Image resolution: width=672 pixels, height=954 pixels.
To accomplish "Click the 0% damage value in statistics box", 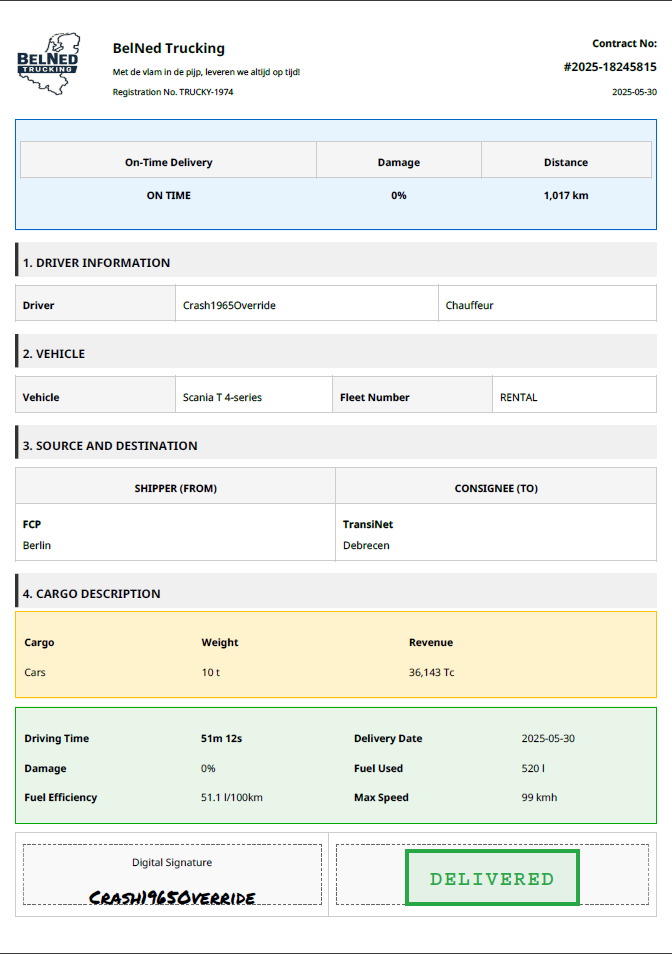I will 208,768.
